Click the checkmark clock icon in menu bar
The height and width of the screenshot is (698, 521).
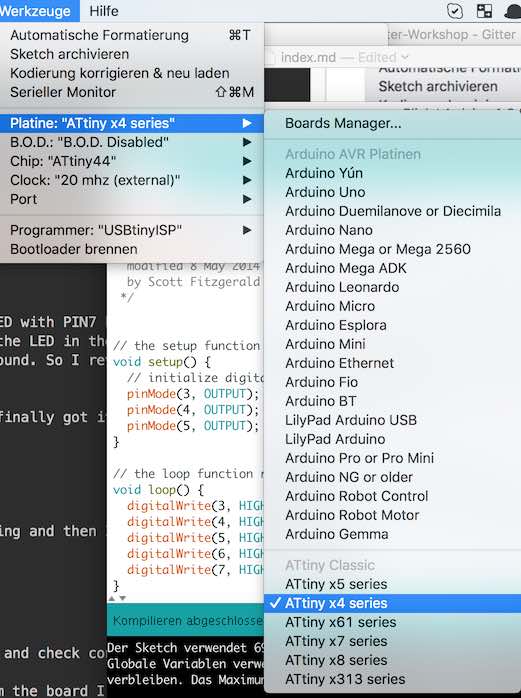pos(455,11)
